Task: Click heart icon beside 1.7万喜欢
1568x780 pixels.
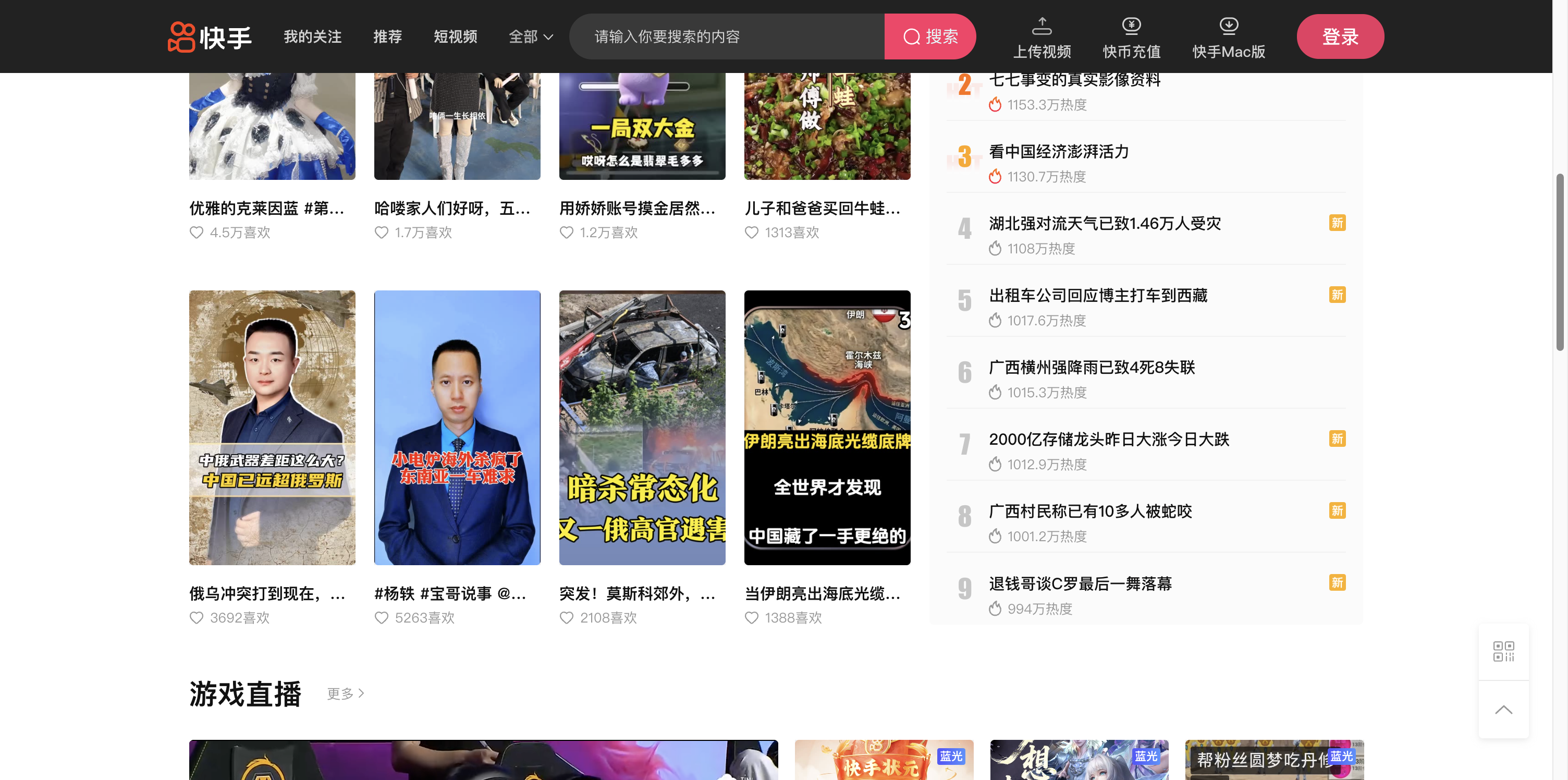Action: [x=381, y=233]
